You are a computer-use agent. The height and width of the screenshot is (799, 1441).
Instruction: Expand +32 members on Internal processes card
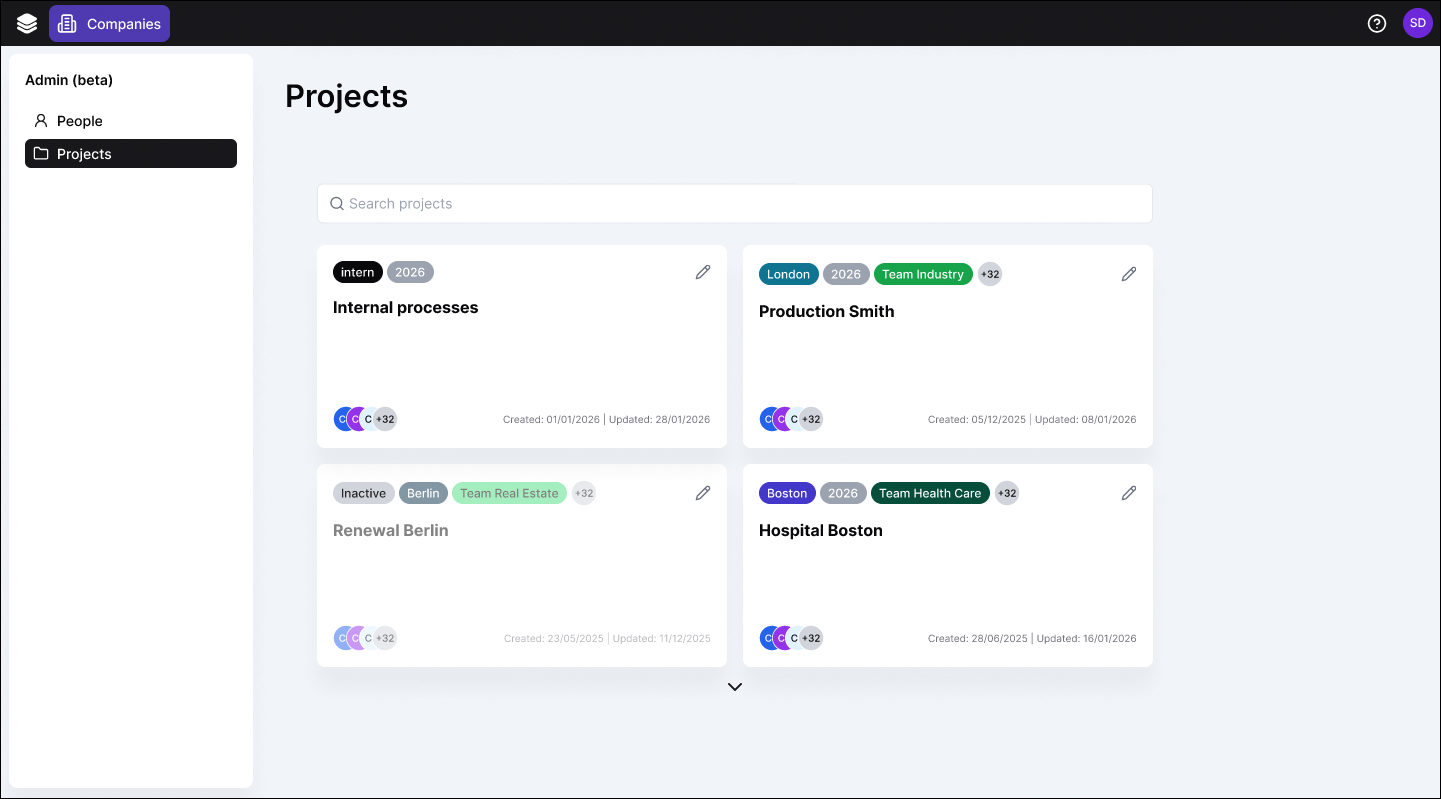[x=385, y=419]
